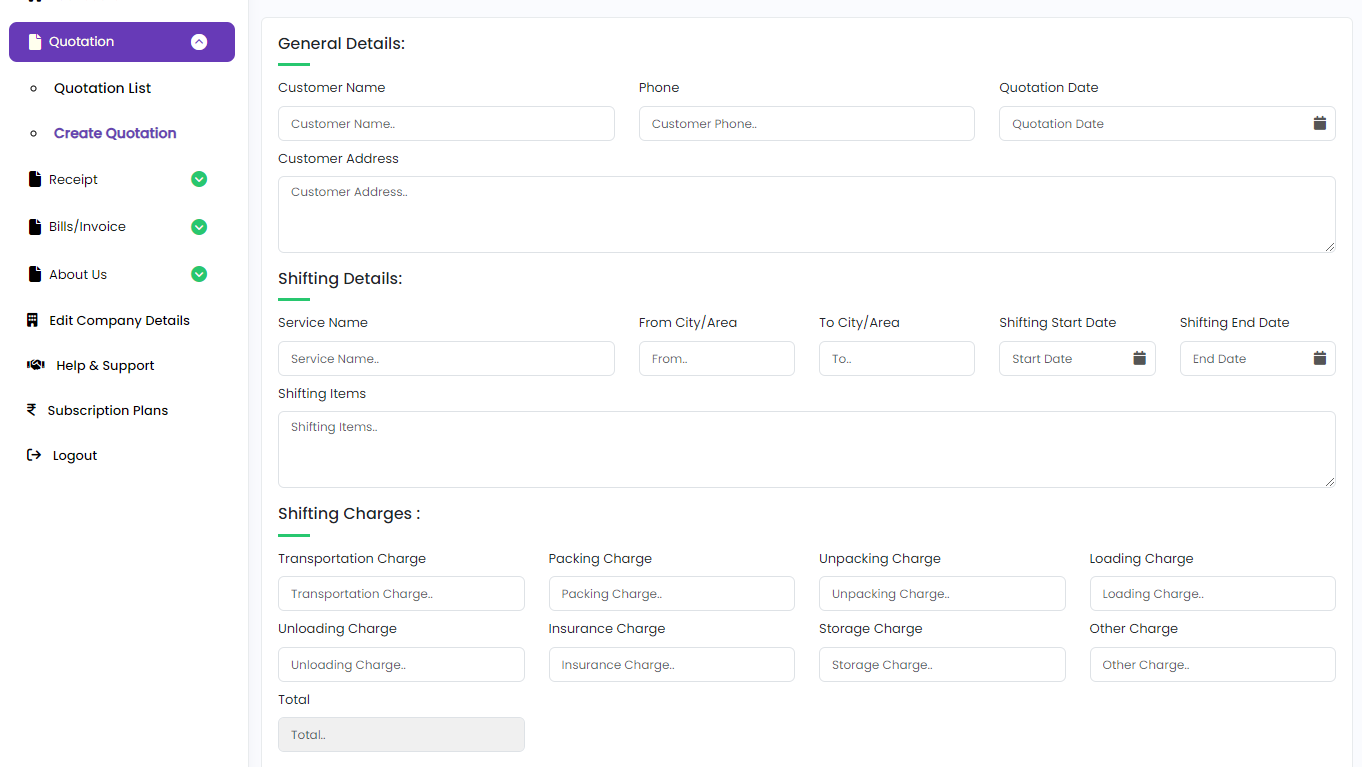Focus the Customer Name input field
Image resolution: width=1362 pixels, height=767 pixels.
[446, 124]
